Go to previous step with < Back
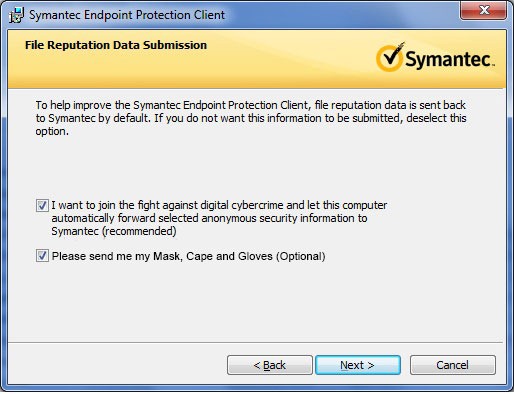The image size is (514, 394). tap(270, 365)
